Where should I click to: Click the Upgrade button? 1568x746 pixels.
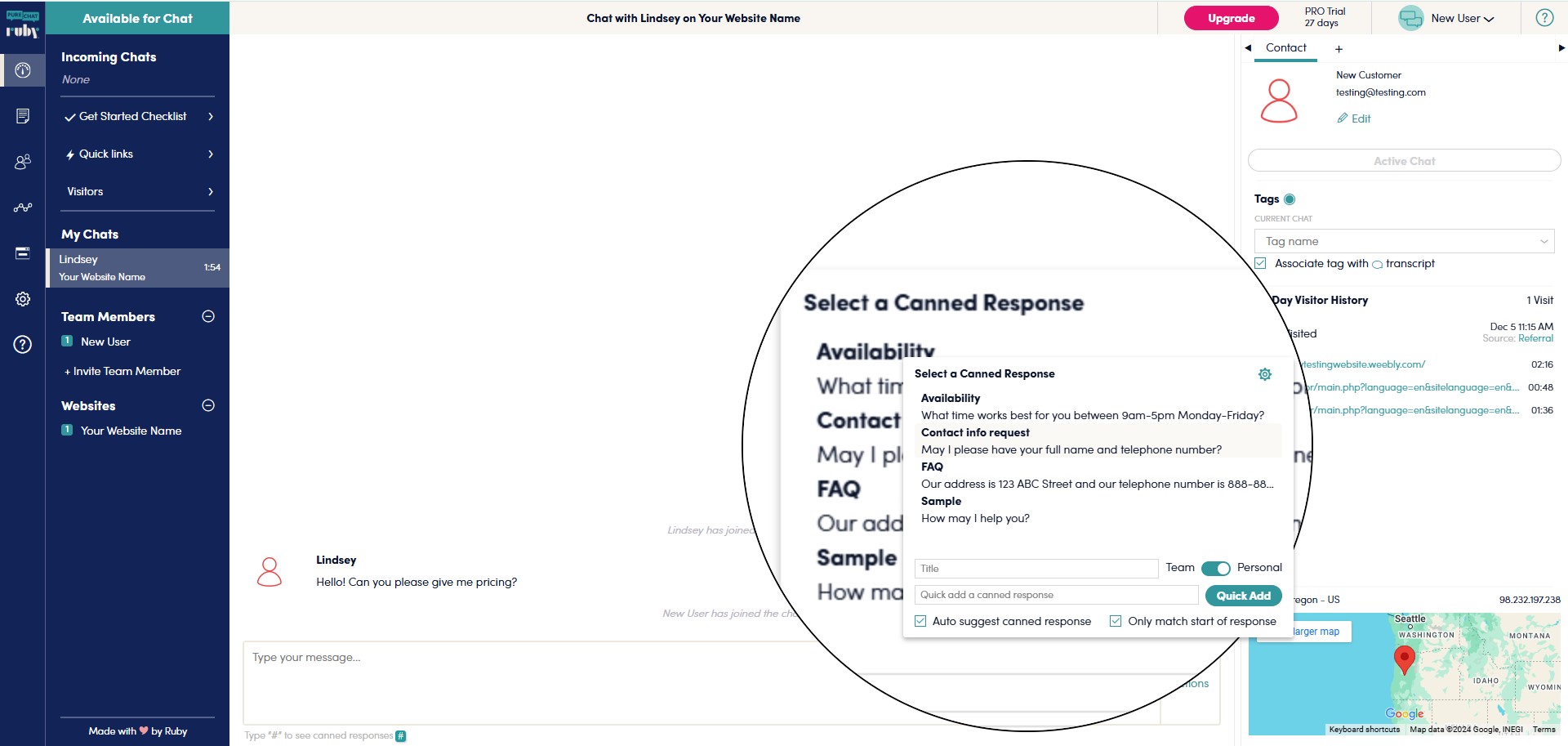(1231, 18)
